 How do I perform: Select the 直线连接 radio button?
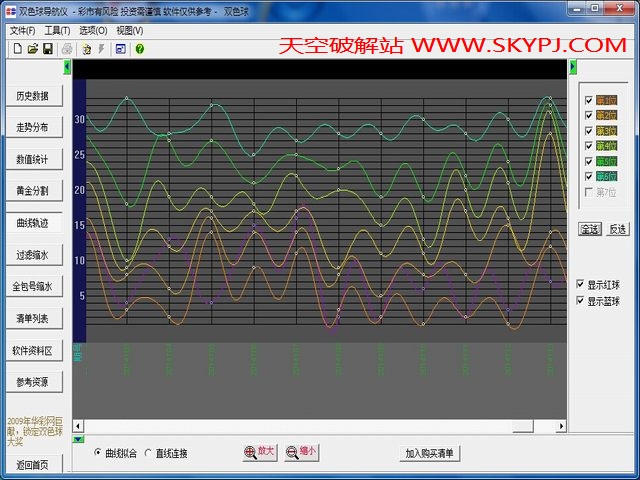point(148,453)
